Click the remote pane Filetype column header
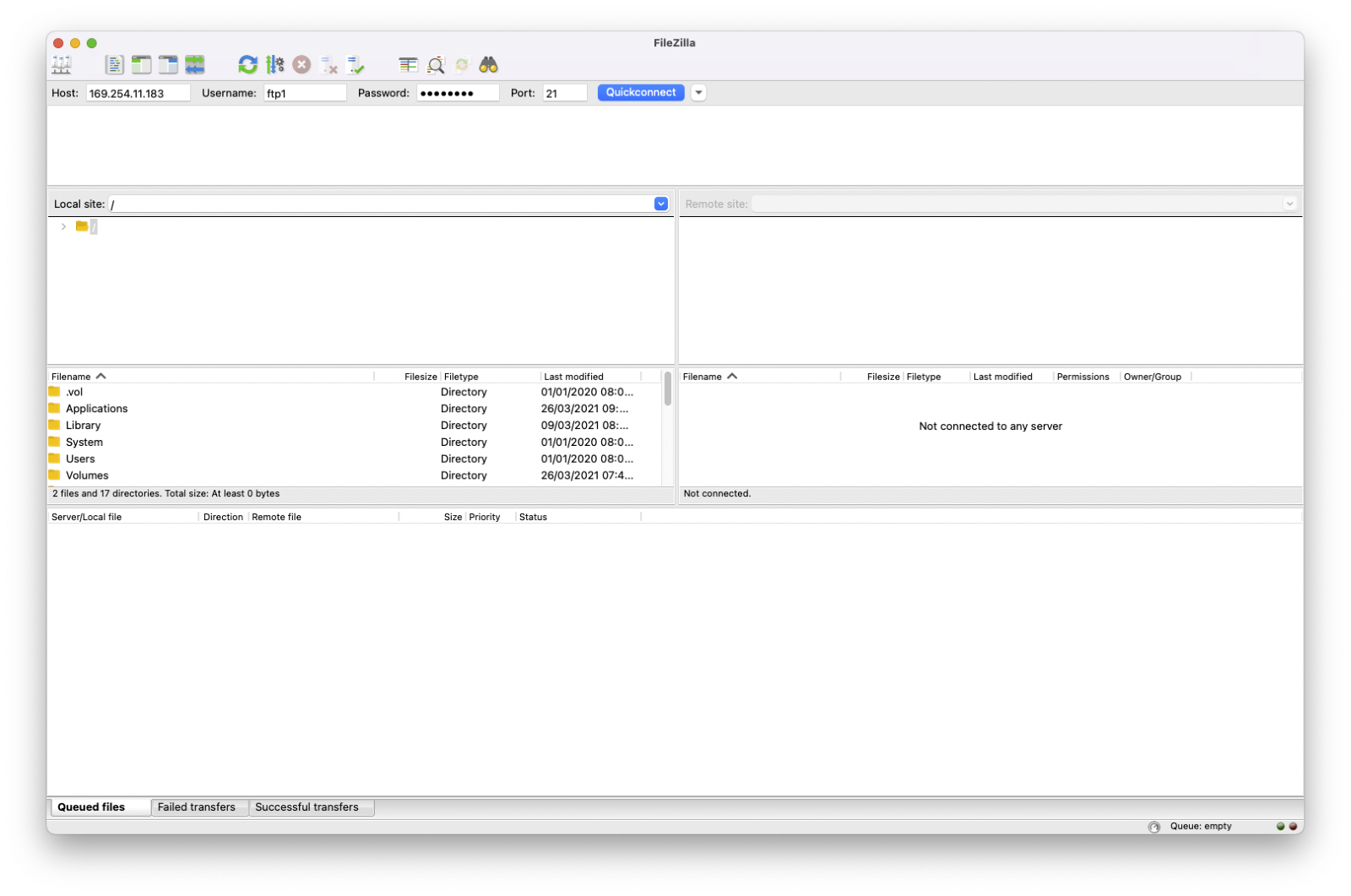 pyautogui.click(x=936, y=377)
